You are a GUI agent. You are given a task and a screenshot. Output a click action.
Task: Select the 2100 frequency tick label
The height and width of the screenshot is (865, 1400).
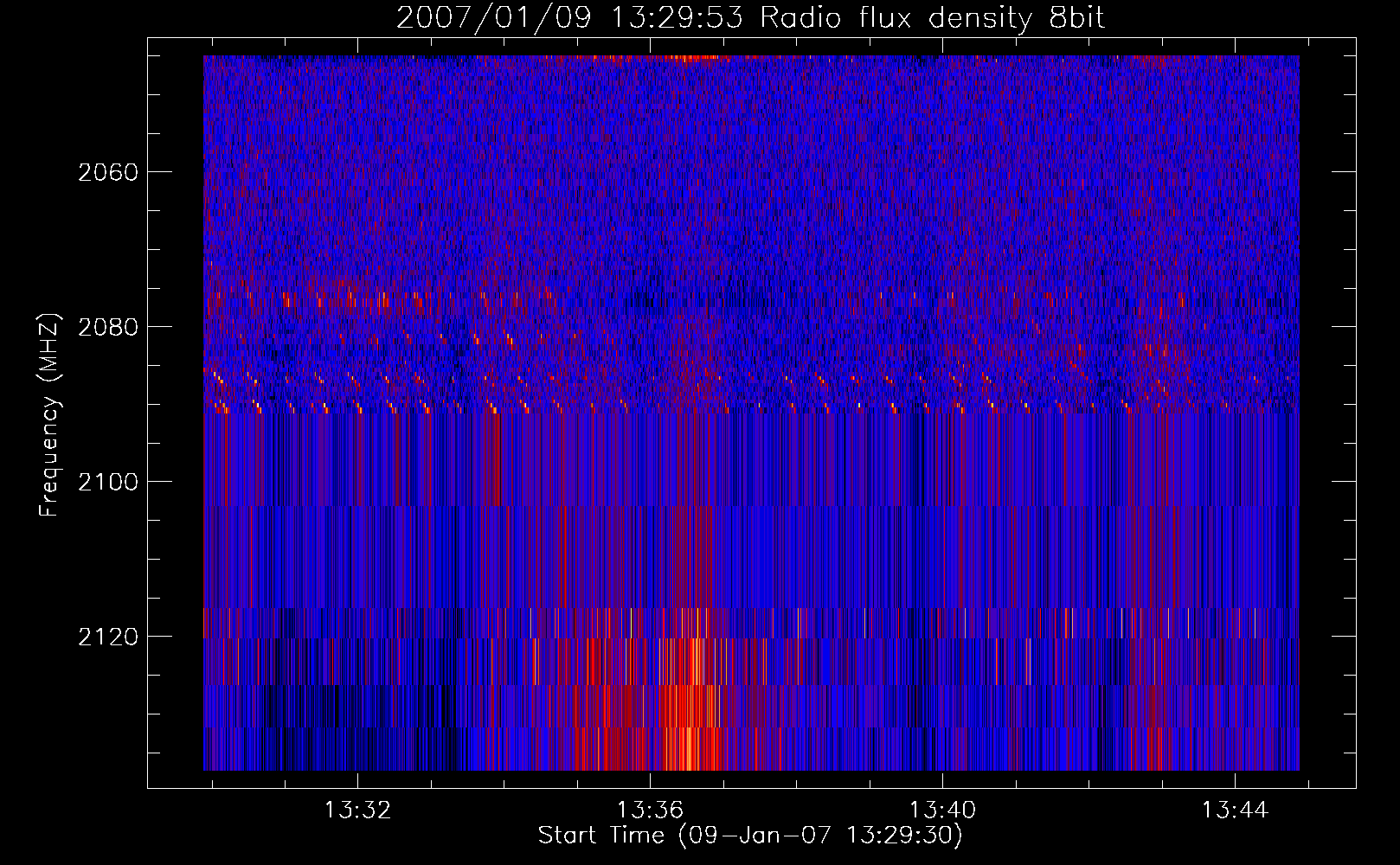(x=108, y=482)
